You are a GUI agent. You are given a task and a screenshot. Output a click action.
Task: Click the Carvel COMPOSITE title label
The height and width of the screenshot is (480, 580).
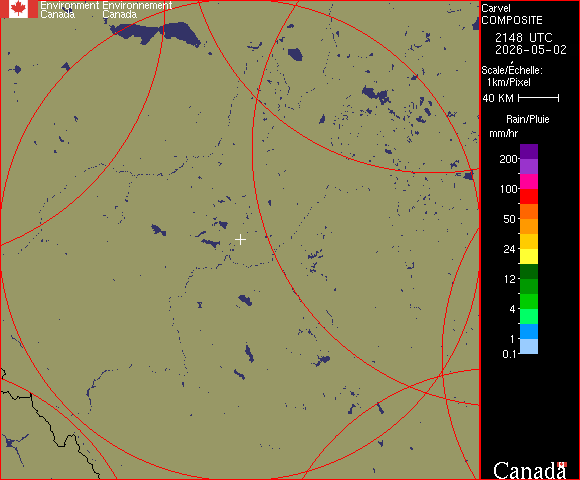pyautogui.click(x=512, y=14)
